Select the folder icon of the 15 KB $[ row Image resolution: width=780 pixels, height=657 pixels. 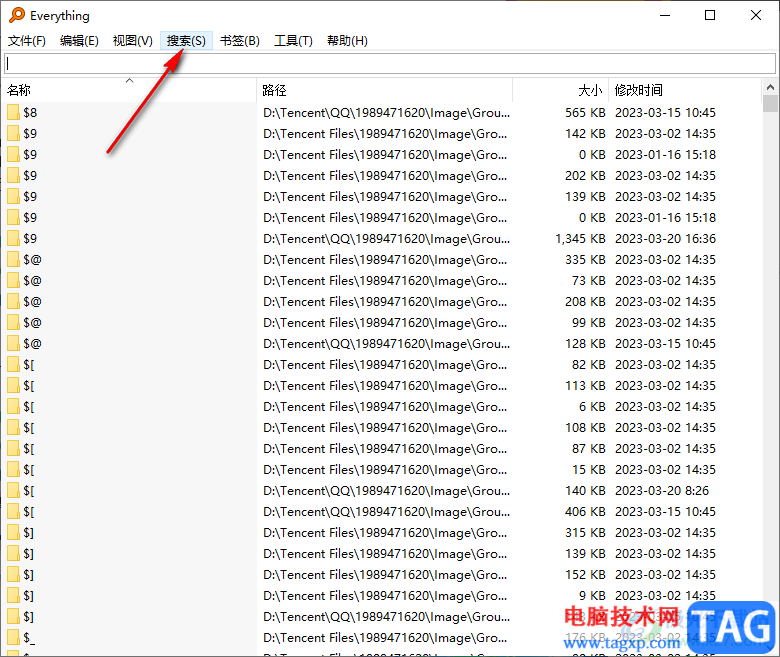pos(13,469)
